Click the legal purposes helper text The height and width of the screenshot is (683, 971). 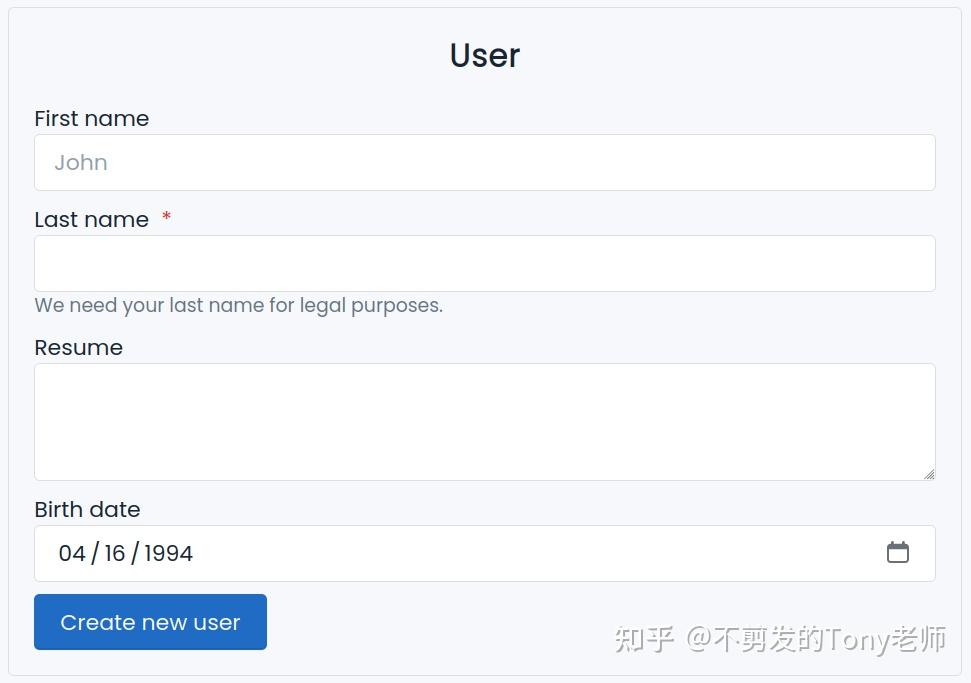pyautogui.click(x=238, y=305)
